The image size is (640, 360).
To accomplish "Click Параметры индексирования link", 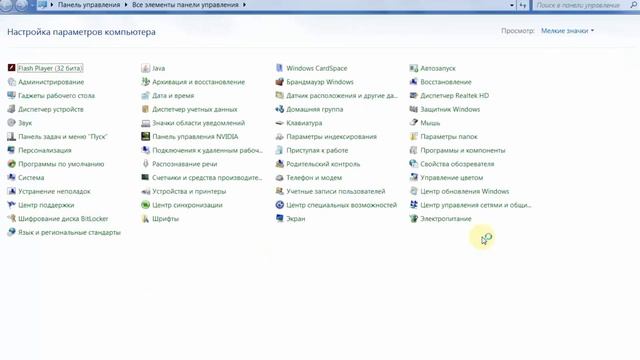I will 331,137.
